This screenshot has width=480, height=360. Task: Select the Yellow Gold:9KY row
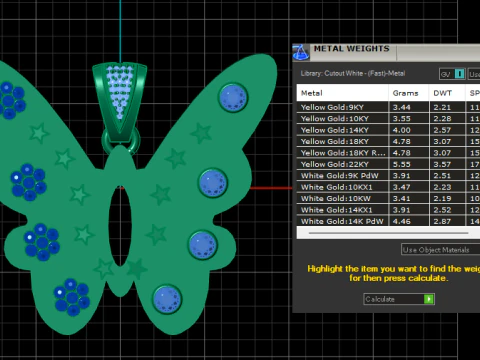click(x=388, y=107)
